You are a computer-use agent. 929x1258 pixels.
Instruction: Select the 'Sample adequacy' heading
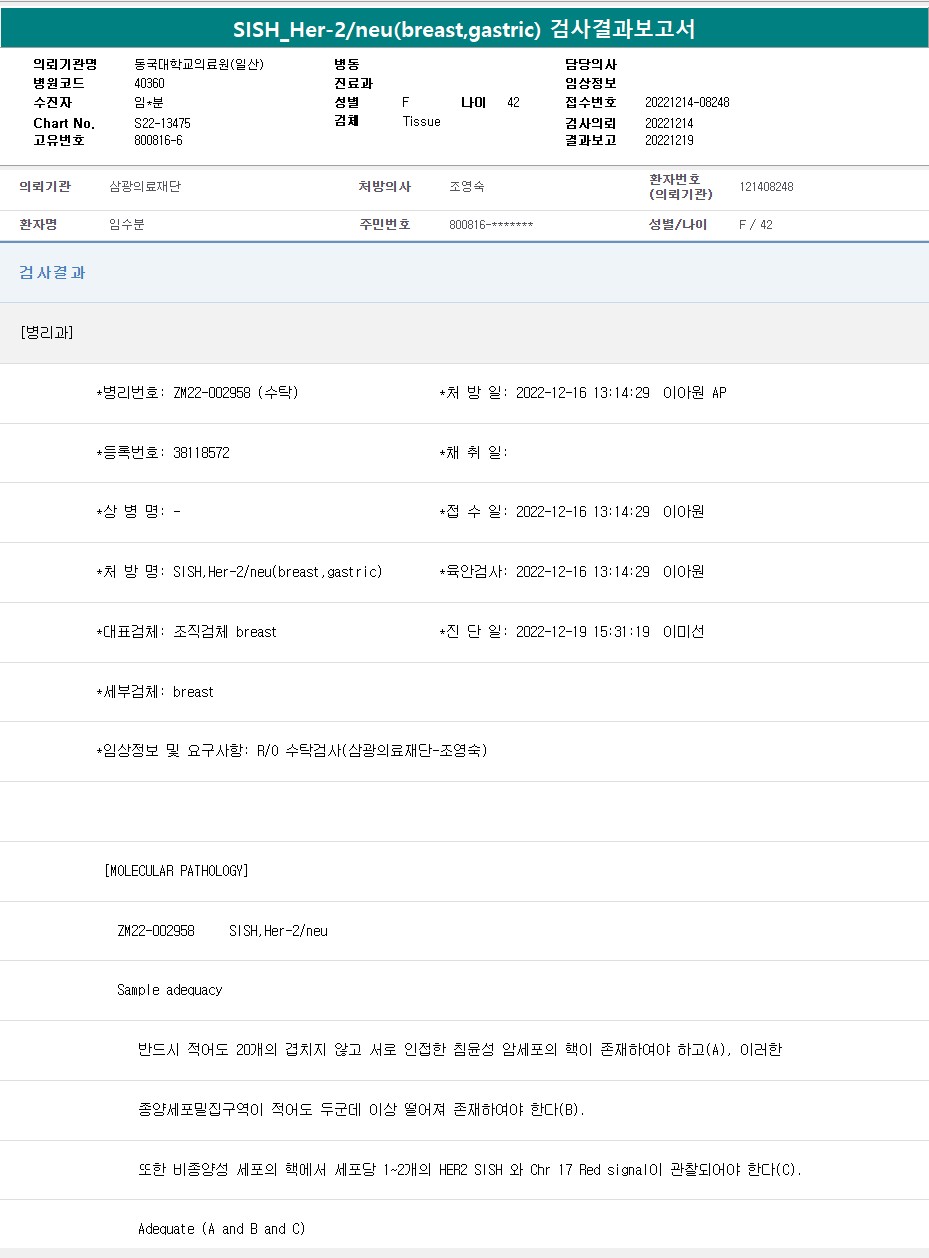click(x=169, y=990)
